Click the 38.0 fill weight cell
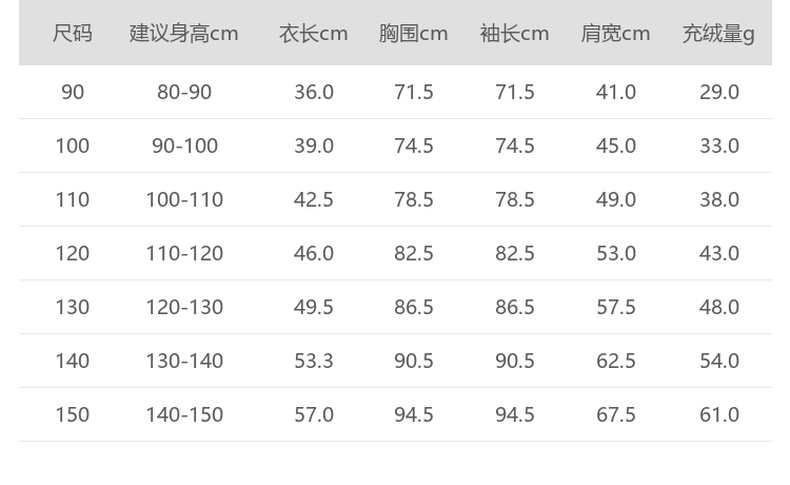This screenshot has height=485, width=790. (718, 200)
